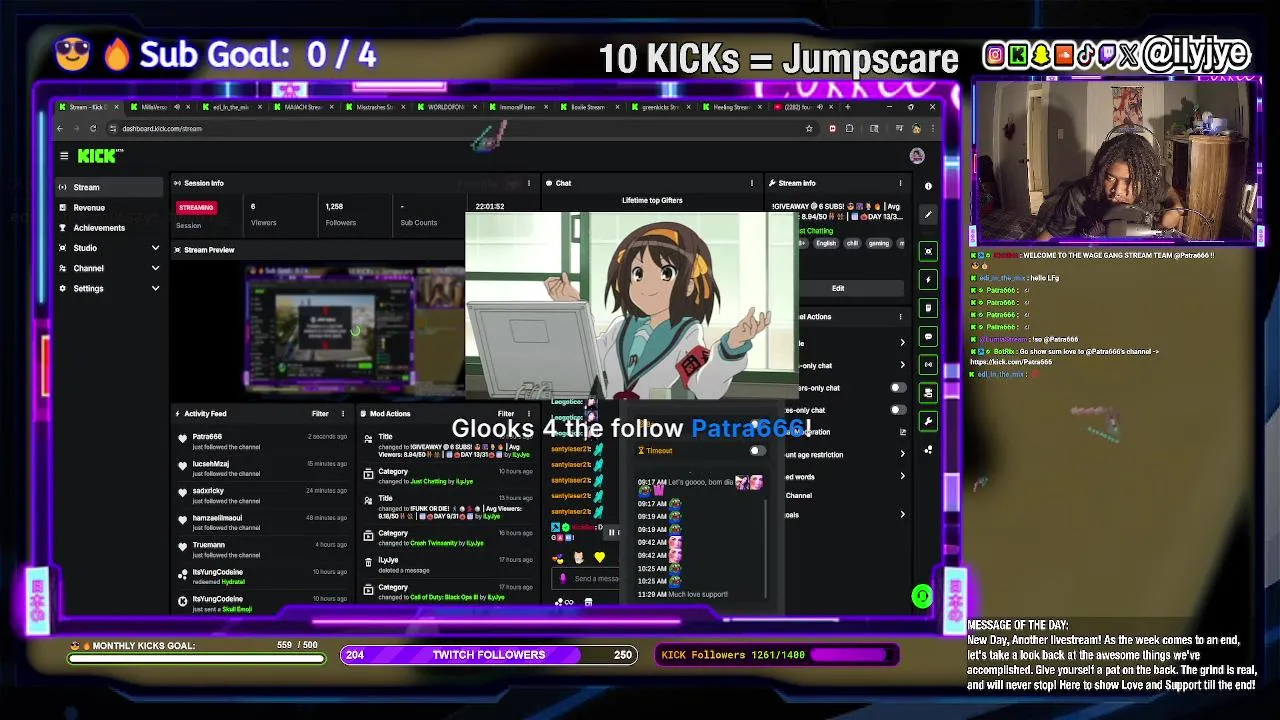The height and width of the screenshot is (720, 1280).
Task: Click the browser address bar URL
Action: (162, 128)
